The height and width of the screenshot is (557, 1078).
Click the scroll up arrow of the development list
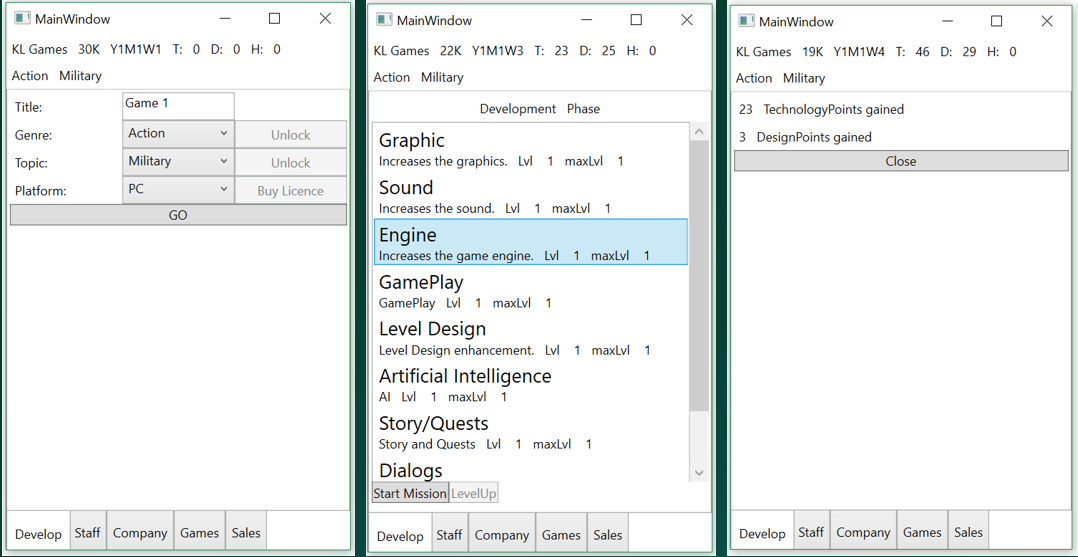click(699, 132)
